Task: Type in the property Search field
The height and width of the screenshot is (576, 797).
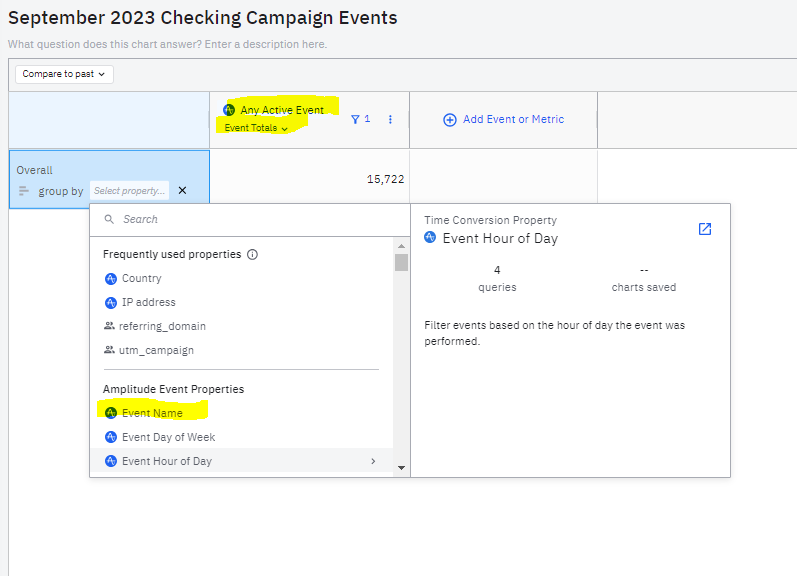Action: pyautogui.click(x=250, y=219)
